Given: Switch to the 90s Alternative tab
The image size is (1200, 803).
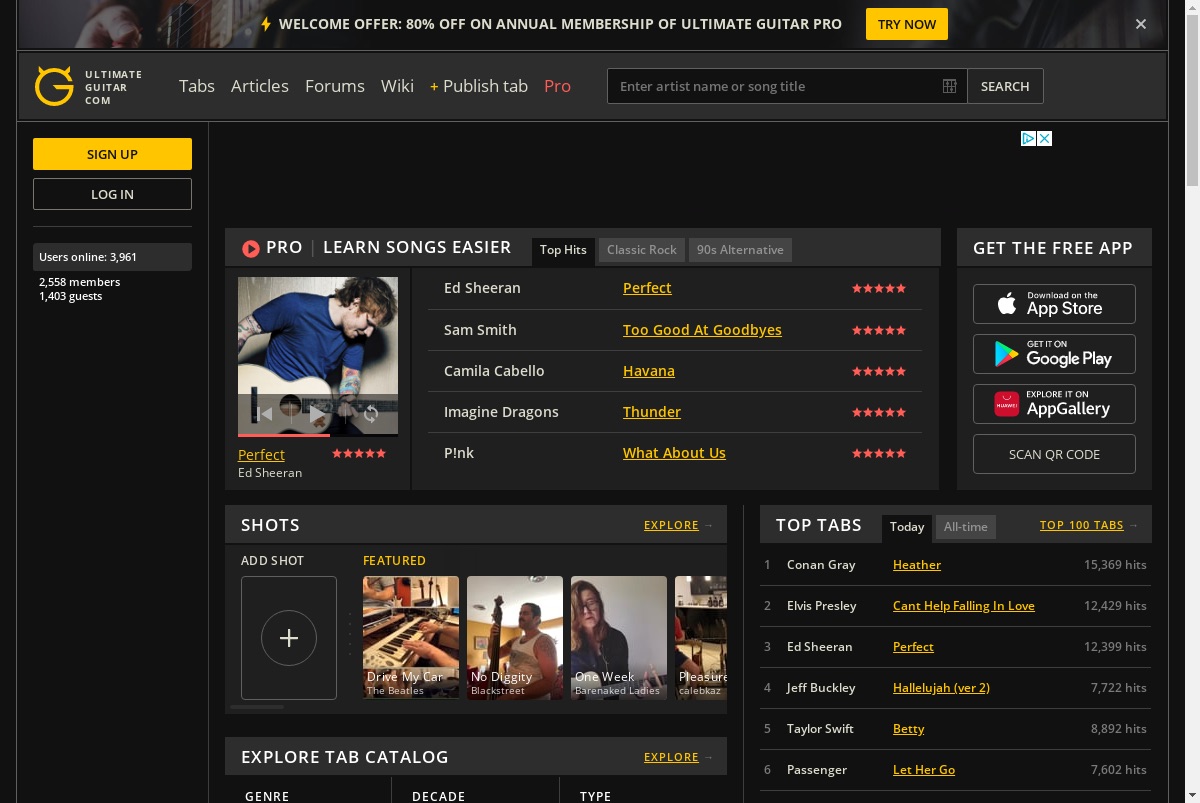Looking at the screenshot, I should (740, 250).
